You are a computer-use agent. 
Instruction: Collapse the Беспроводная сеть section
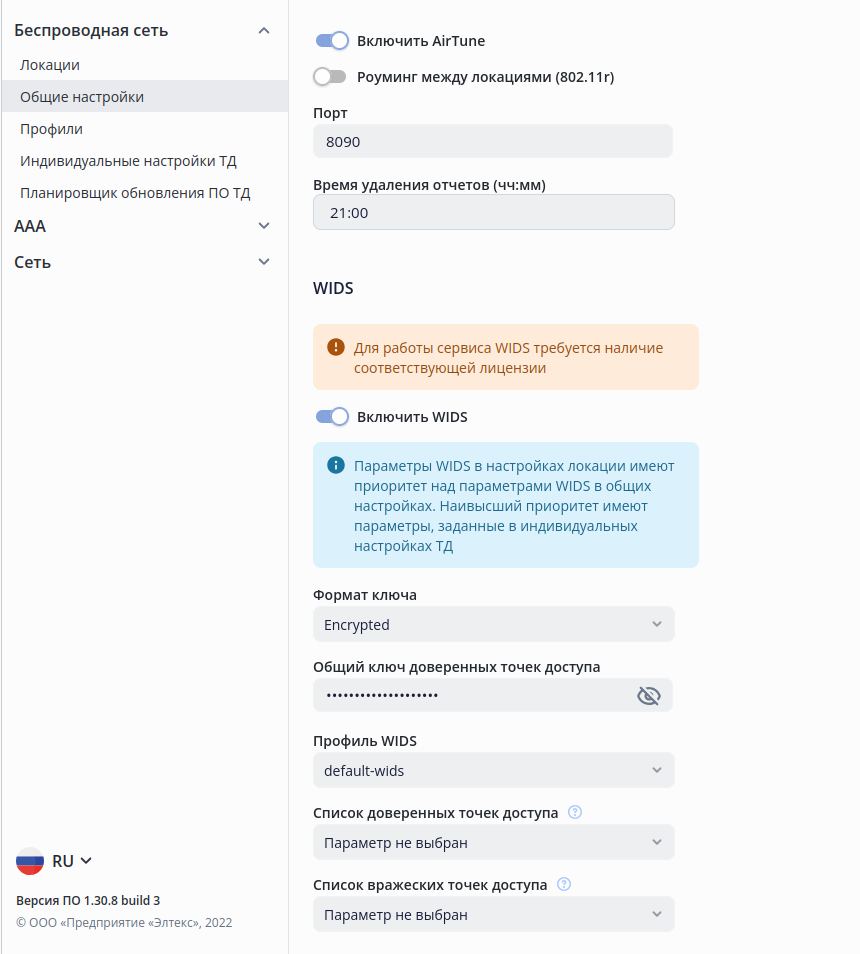click(264, 31)
